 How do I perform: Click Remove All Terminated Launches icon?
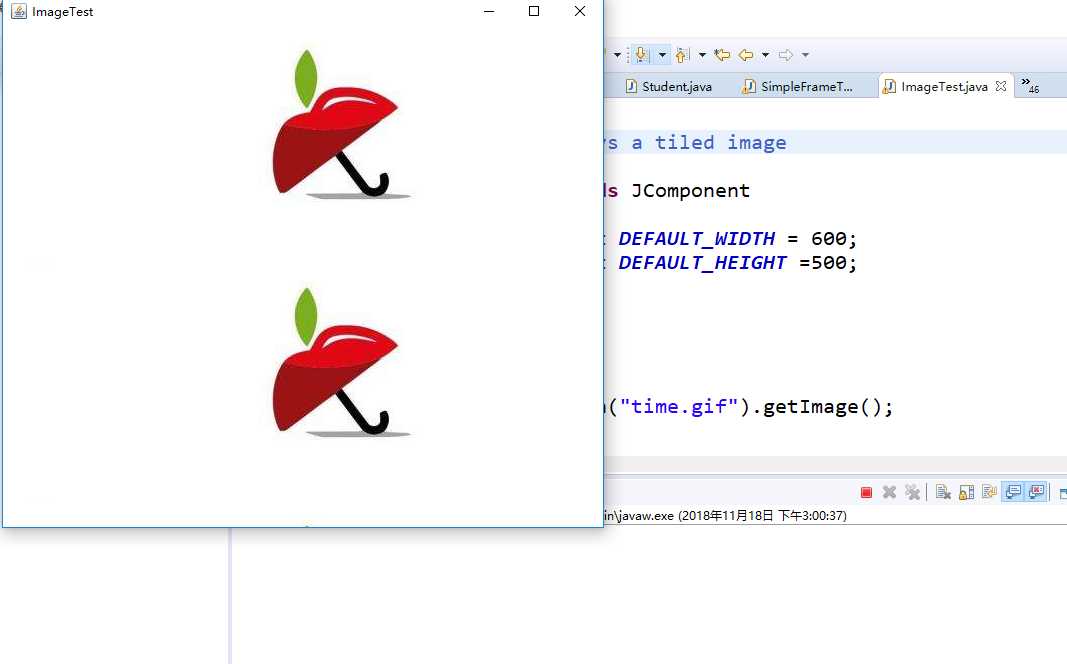pos(912,492)
